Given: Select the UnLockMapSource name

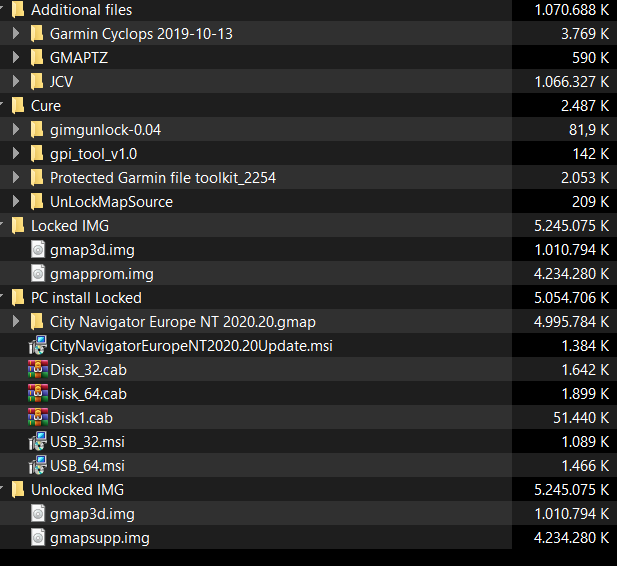Looking at the screenshot, I should pyautogui.click(x=111, y=202).
